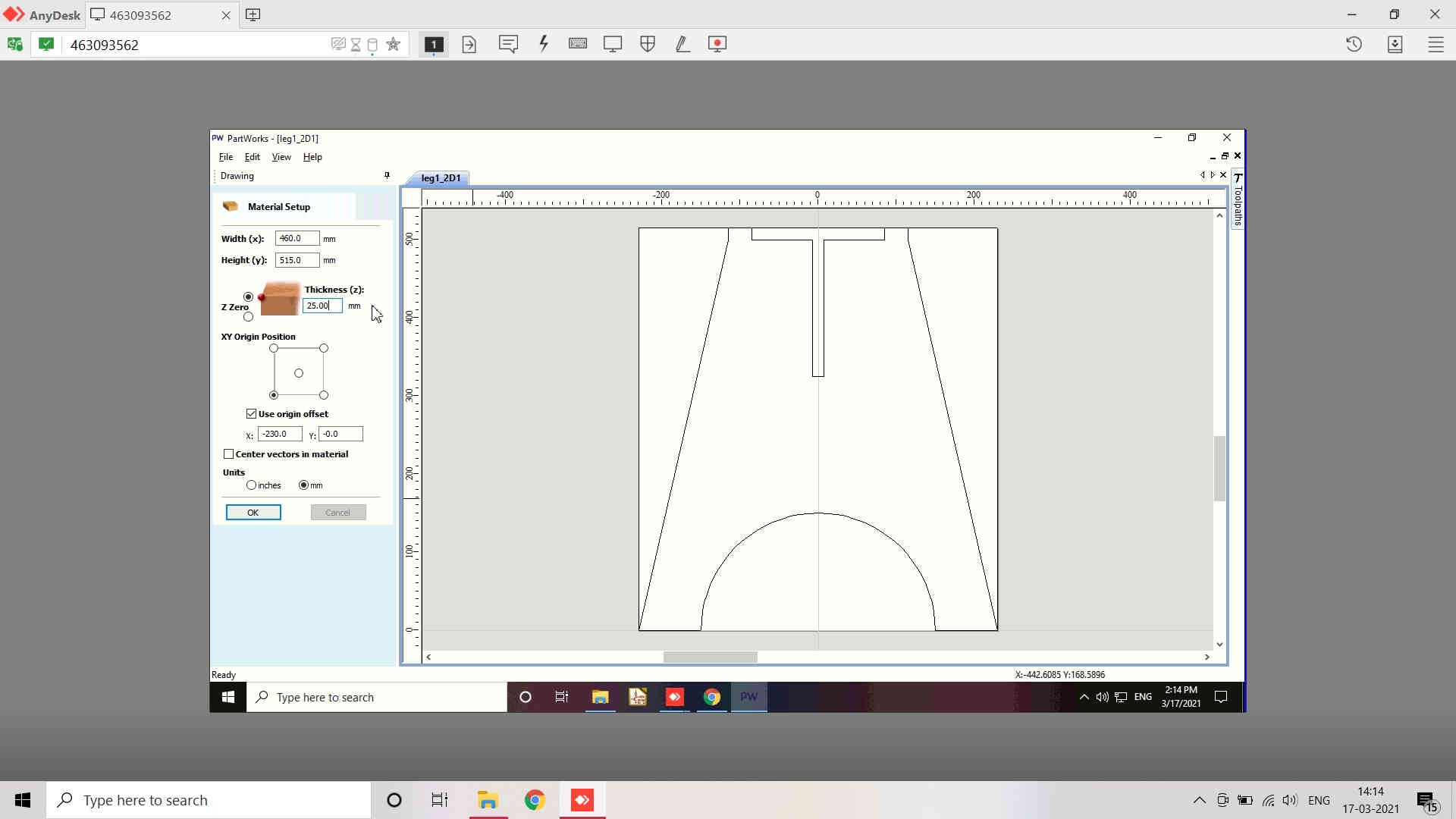This screenshot has height=819, width=1456.
Task: Select remote monitor 1 in AnyDesk
Action: 434,45
